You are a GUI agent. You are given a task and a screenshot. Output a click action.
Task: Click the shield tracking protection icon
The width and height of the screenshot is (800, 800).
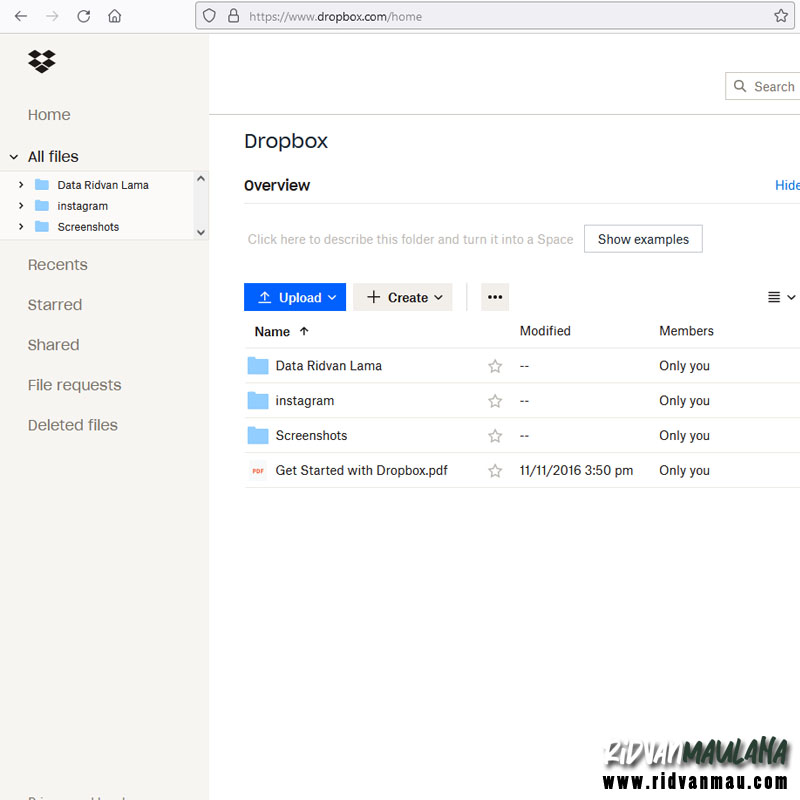[x=209, y=16]
